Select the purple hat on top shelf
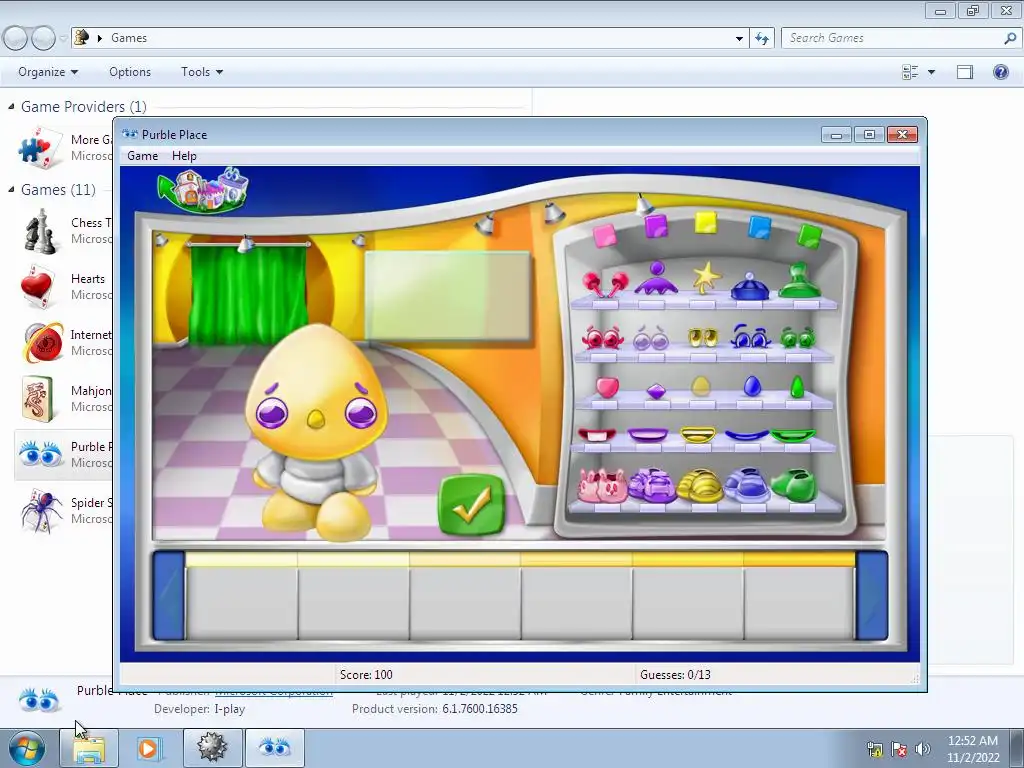1024x768 pixels. coord(656,280)
